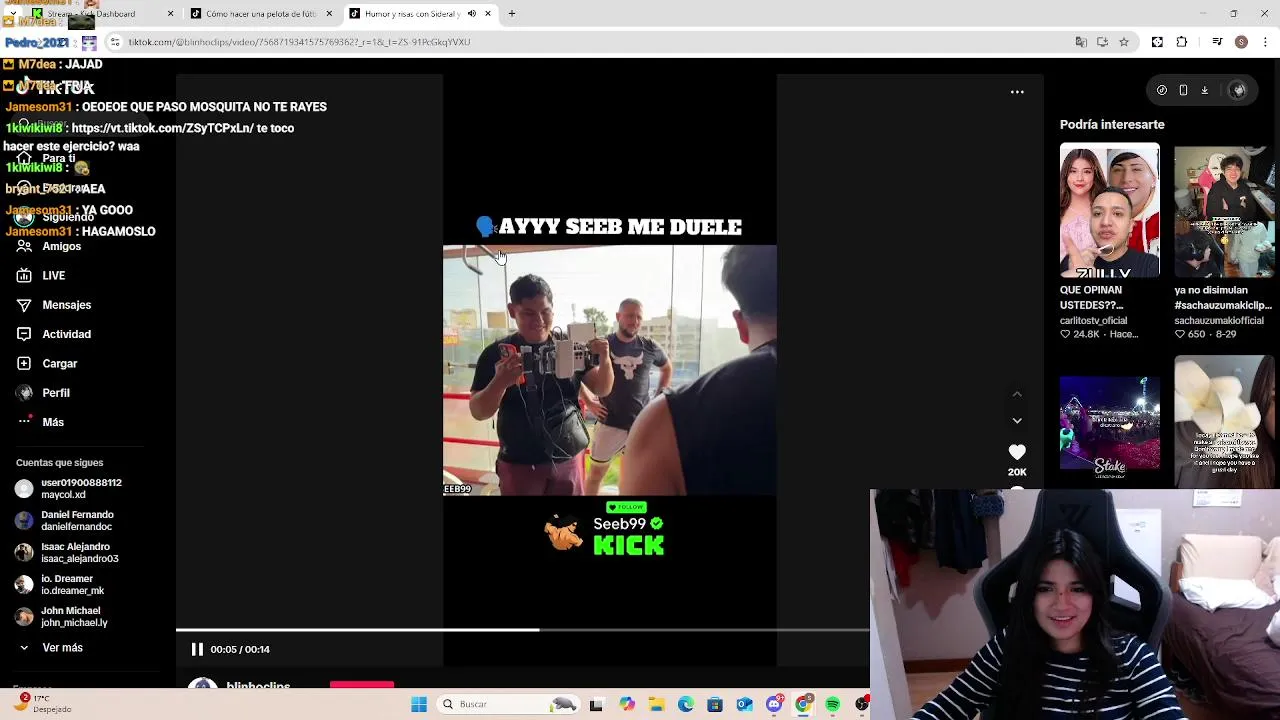Screen dimensions: 1280x720
Task: Click the LIVE camera icon
Action: tap(24, 276)
